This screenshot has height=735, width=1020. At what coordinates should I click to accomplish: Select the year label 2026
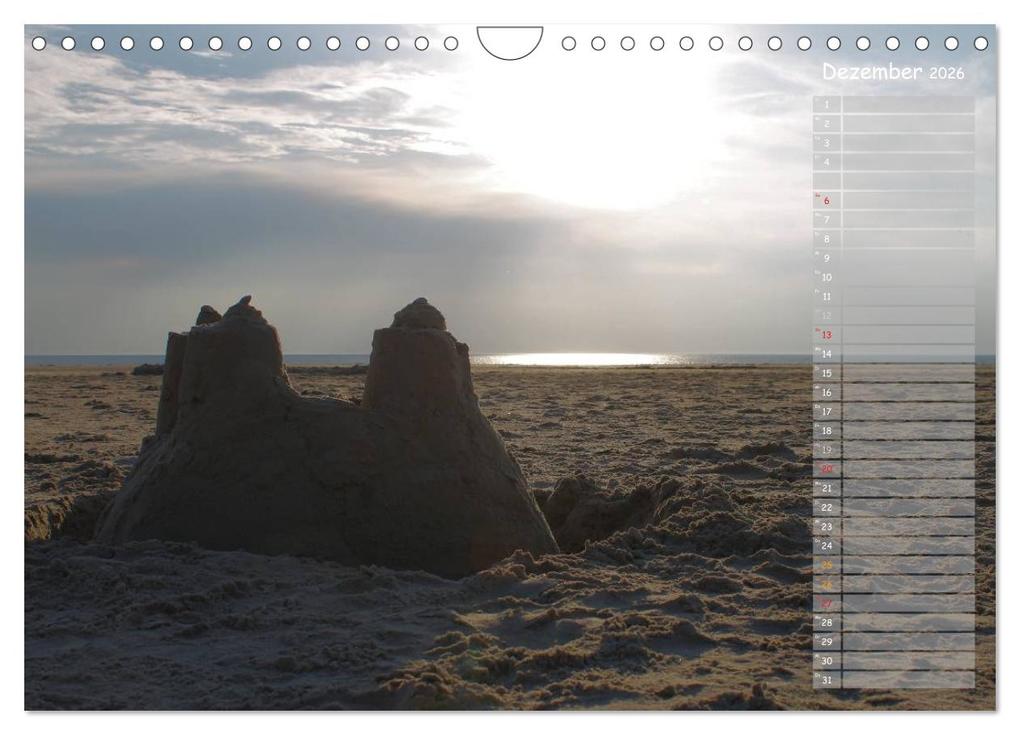pos(947,73)
